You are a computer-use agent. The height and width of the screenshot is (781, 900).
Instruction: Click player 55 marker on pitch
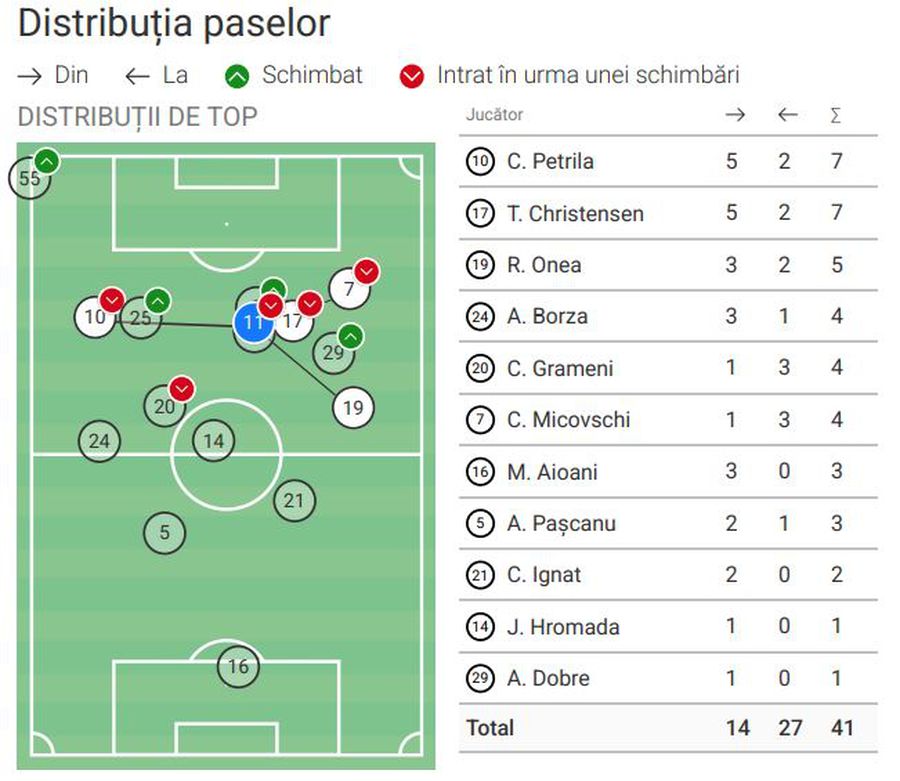29,179
